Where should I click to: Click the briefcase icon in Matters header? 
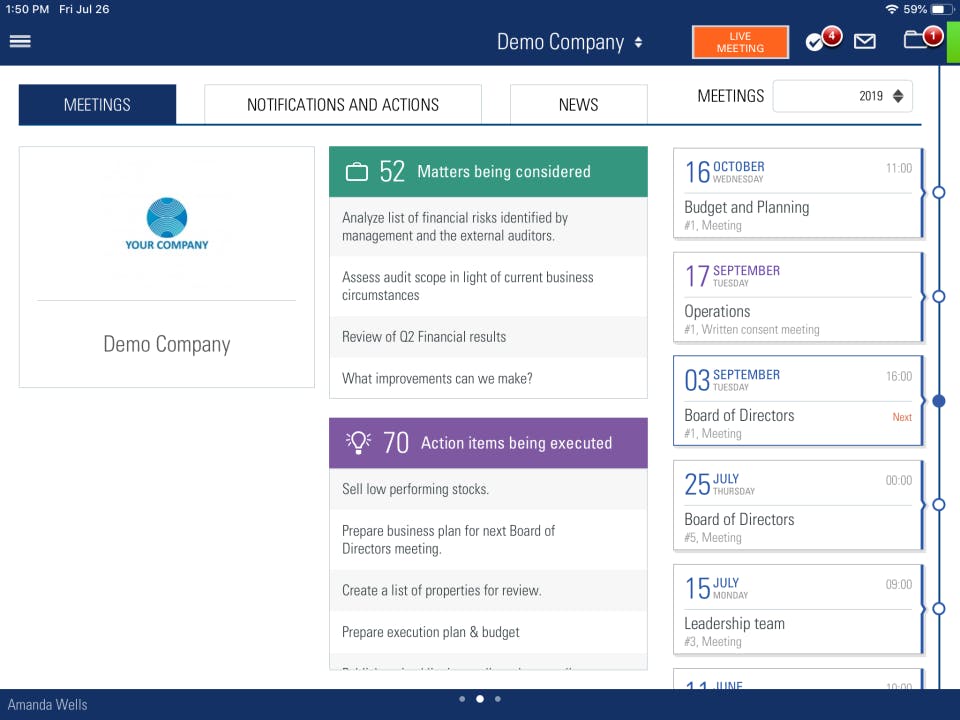pos(357,172)
